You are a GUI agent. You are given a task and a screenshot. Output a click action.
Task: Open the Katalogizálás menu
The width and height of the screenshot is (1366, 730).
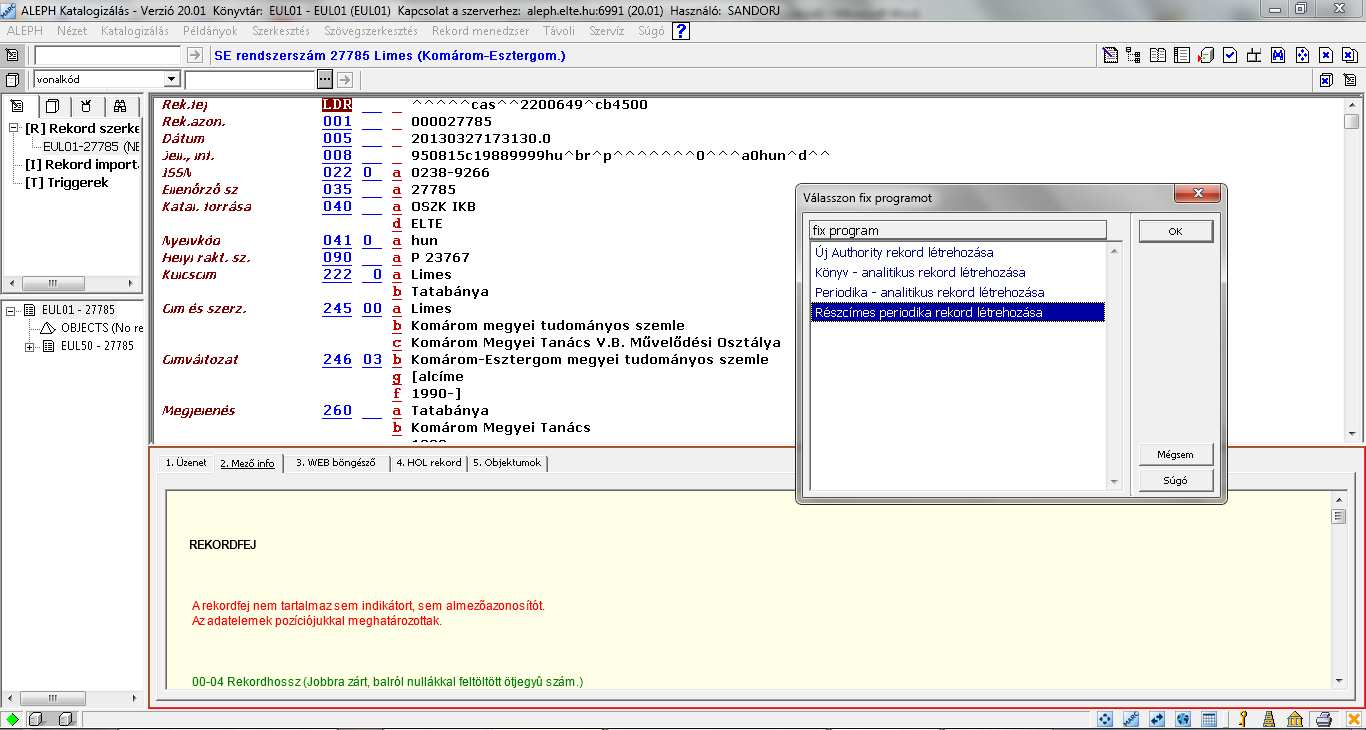135,31
